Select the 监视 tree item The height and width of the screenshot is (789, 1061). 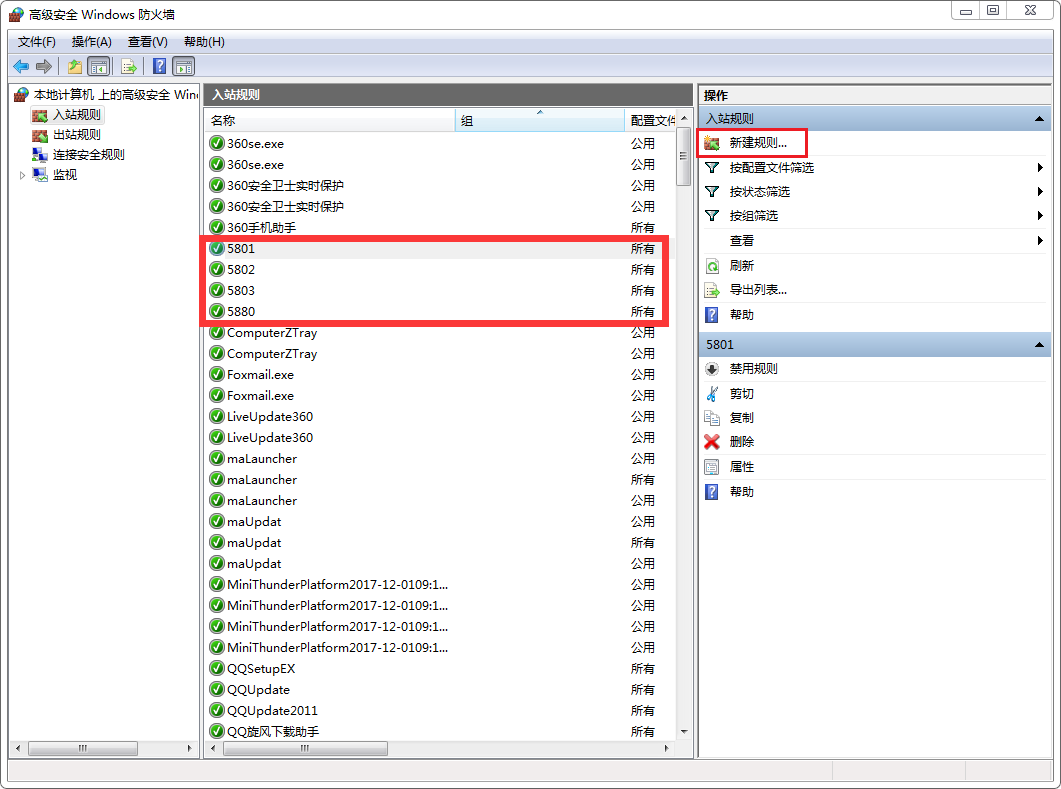[64, 175]
